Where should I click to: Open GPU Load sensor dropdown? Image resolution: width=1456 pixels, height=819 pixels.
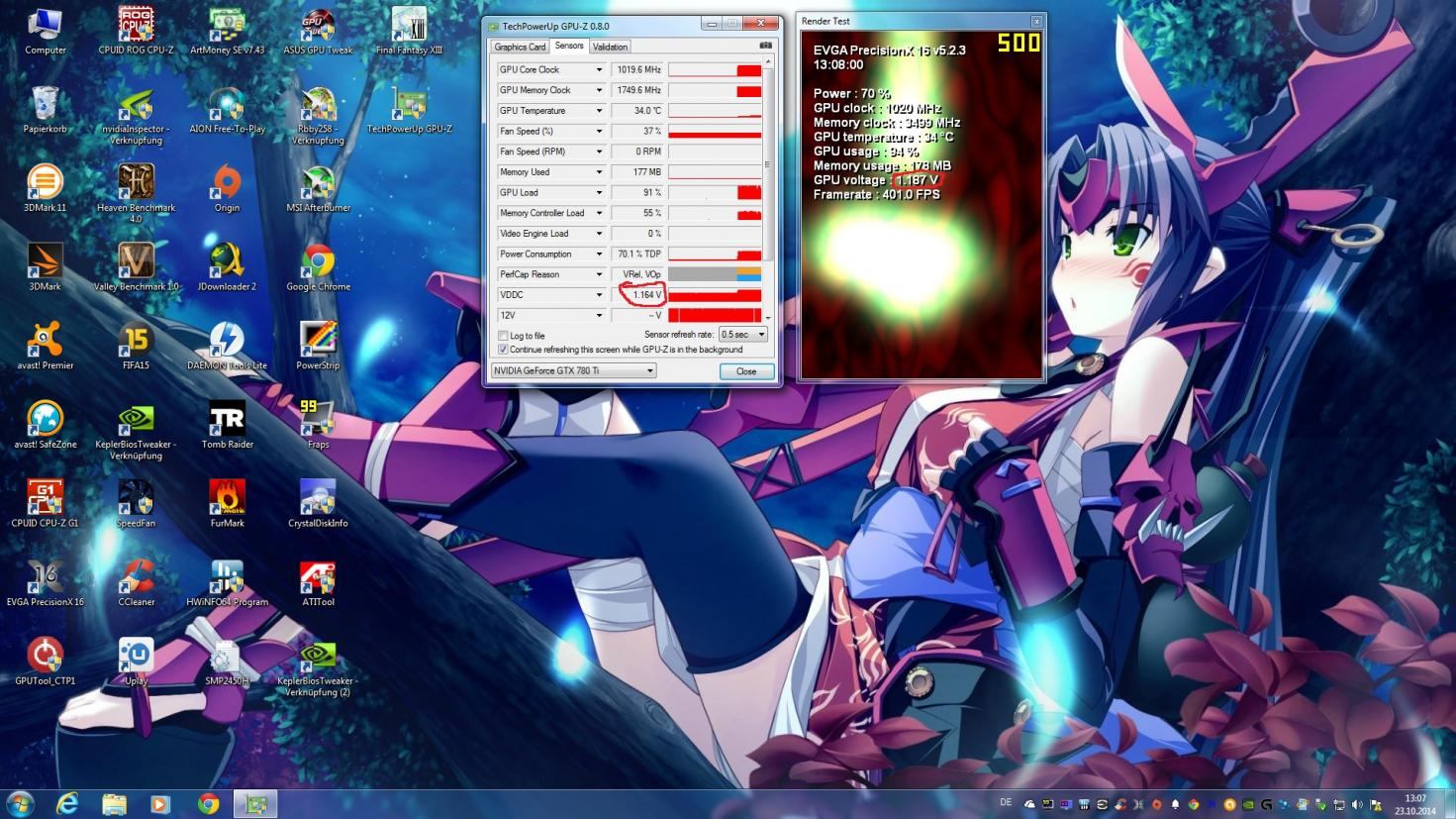[x=599, y=193]
